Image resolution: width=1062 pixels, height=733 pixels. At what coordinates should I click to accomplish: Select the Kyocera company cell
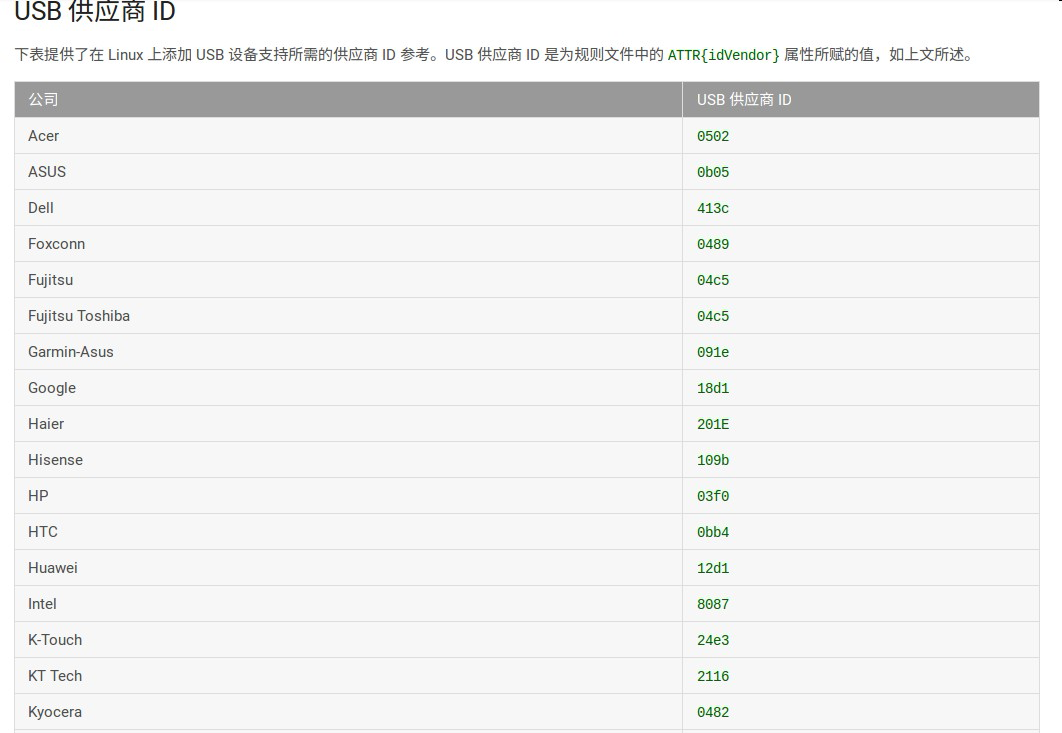pos(348,711)
